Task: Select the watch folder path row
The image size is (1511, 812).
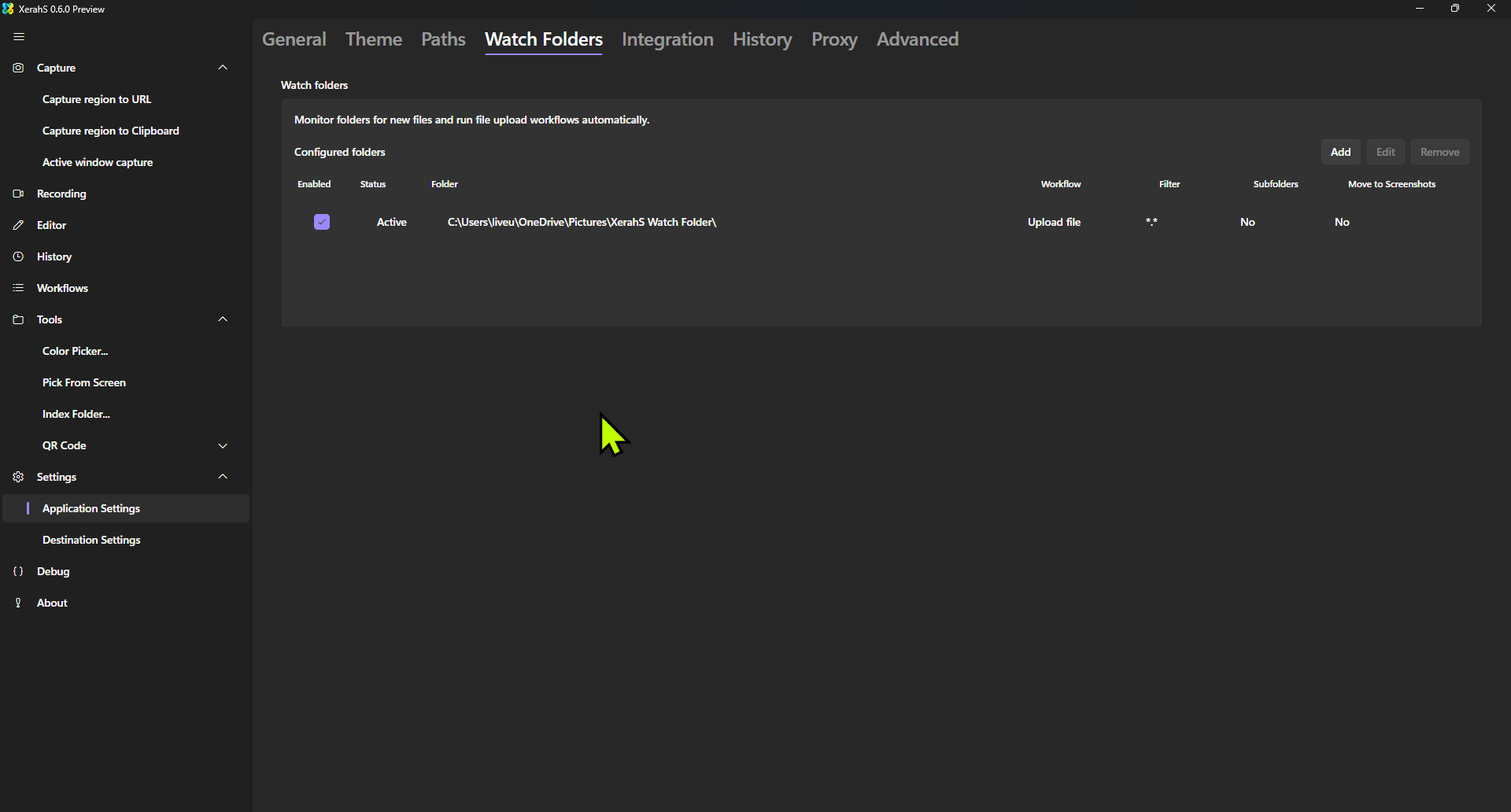Action: 582,222
